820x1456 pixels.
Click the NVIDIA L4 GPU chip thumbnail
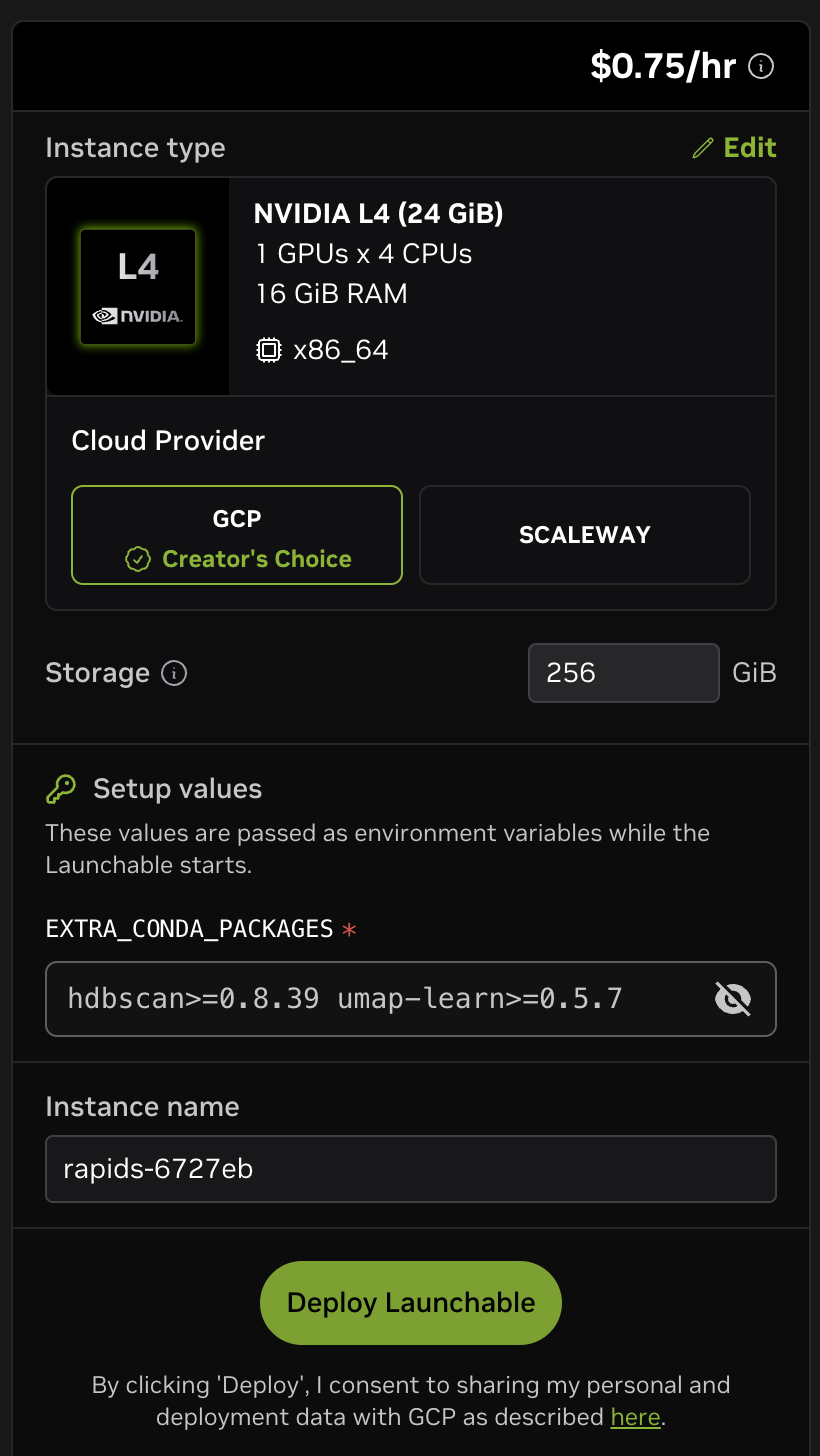(x=138, y=286)
